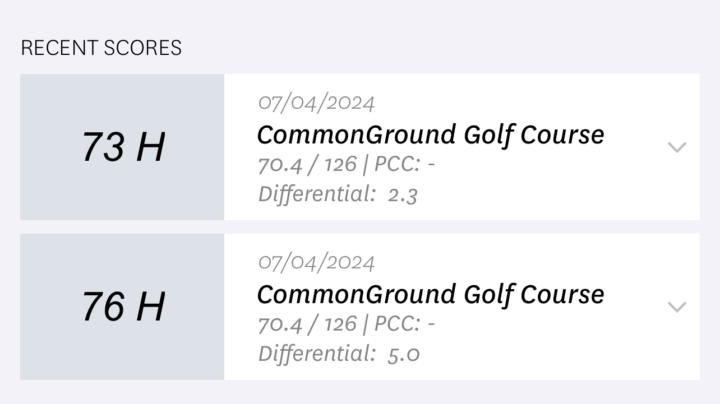Click the differential value 5.0
Image resolution: width=720 pixels, height=404 pixels.
404,354
